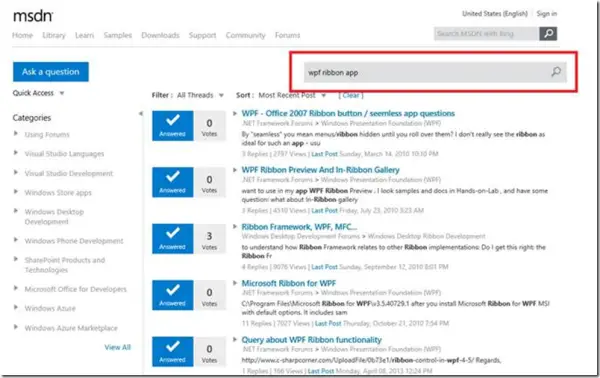
Task: Click Answered checkmark for Ribbon Framework thread
Action: click(x=173, y=239)
